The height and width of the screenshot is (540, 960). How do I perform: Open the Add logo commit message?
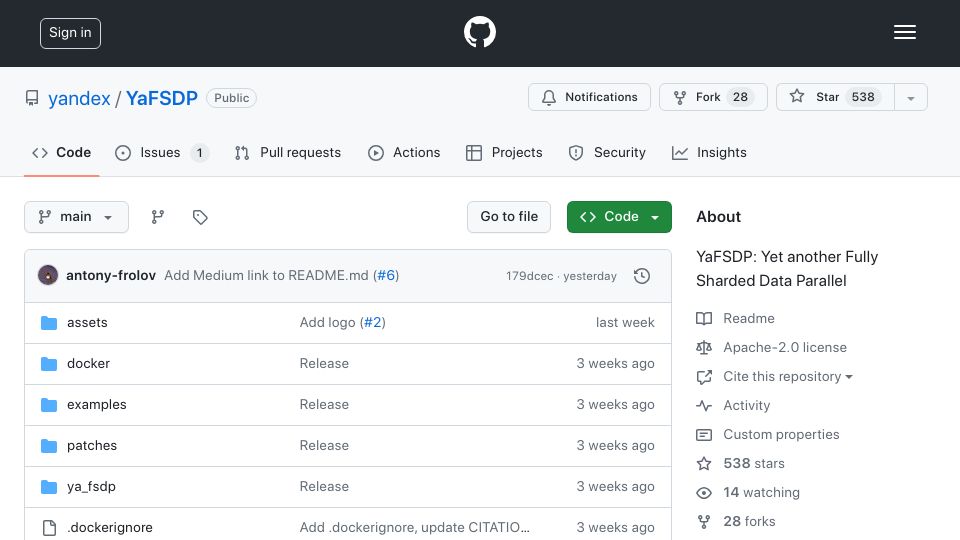(x=327, y=323)
